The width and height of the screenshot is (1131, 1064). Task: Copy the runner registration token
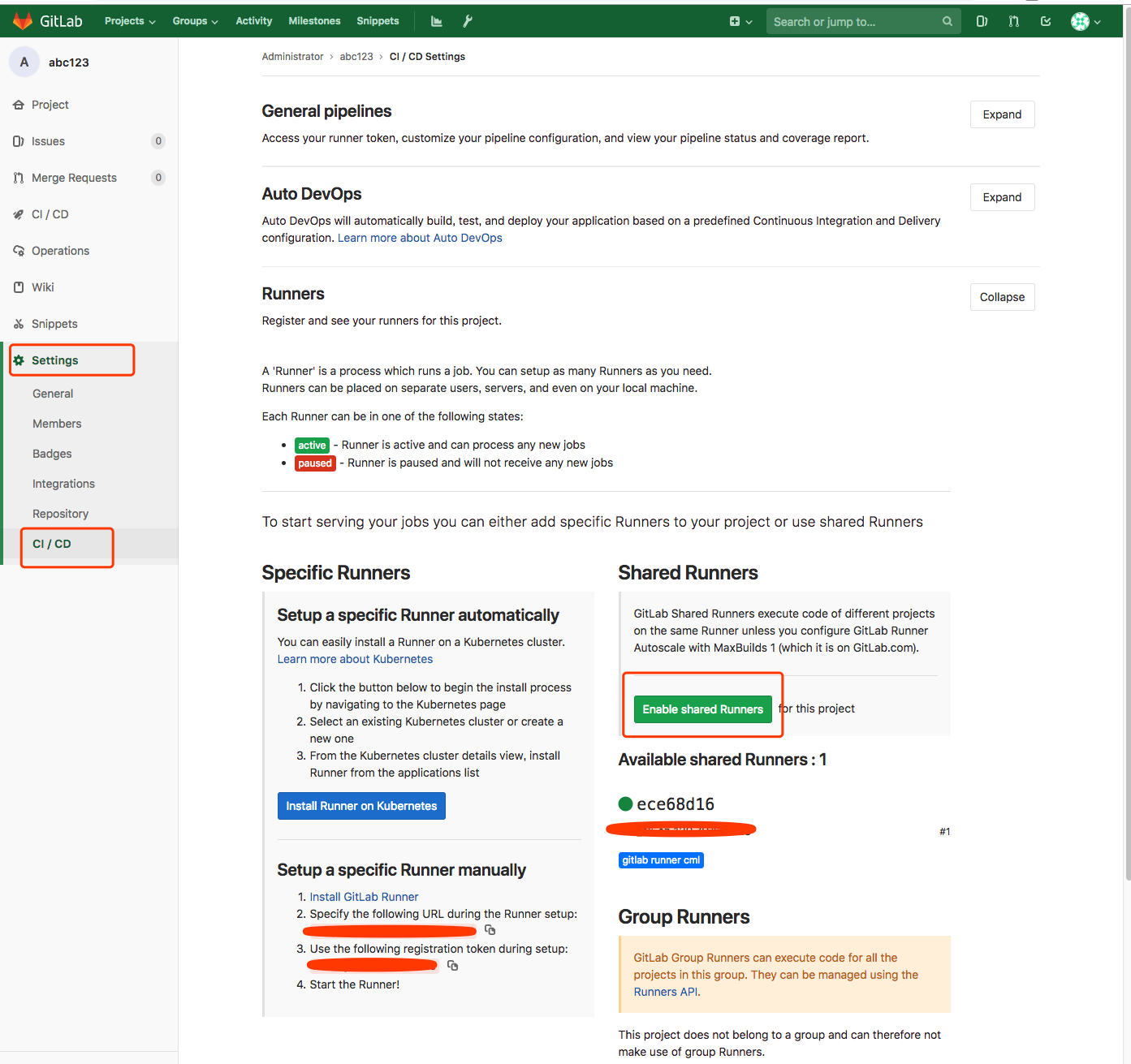tap(452, 966)
